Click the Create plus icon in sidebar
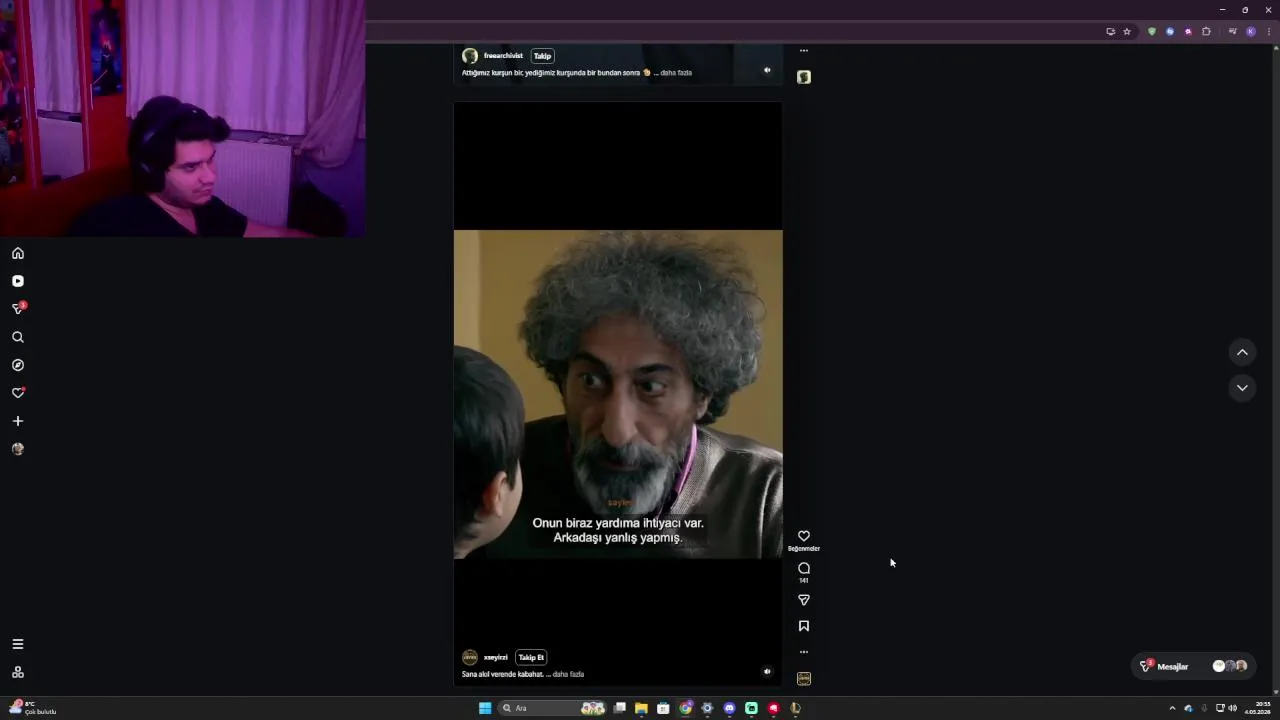 pyautogui.click(x=17, y=421)
